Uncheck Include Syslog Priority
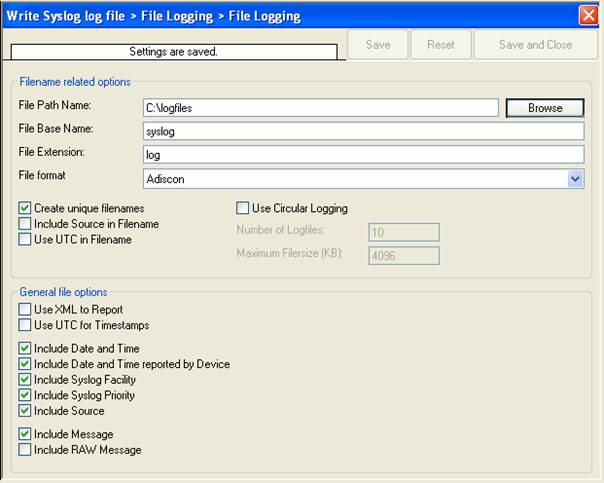604x483 pixels. click(25, 395)
